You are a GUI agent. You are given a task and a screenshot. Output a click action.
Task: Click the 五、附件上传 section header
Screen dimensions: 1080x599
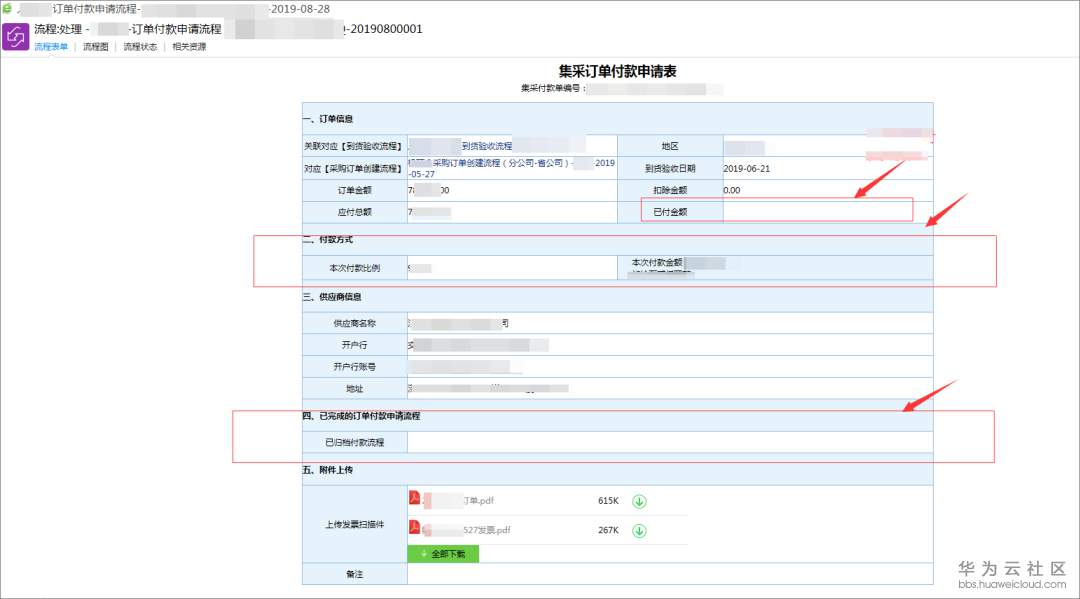click(328, 470)
